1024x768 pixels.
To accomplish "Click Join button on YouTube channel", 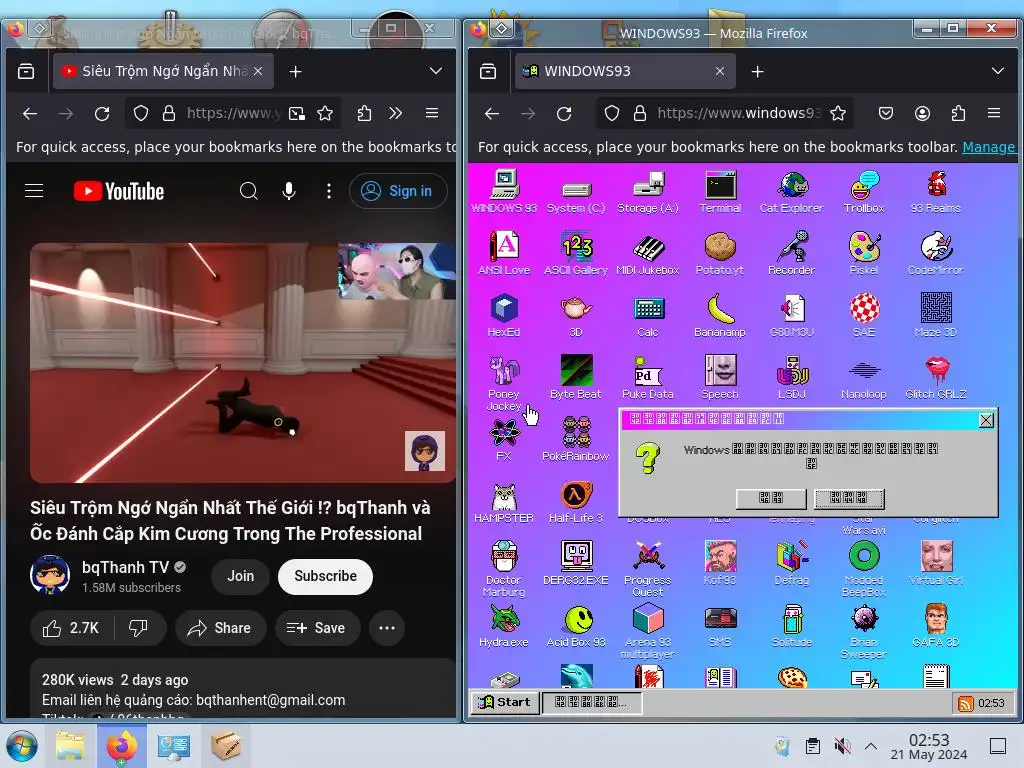I will click(x=240, y=576).
